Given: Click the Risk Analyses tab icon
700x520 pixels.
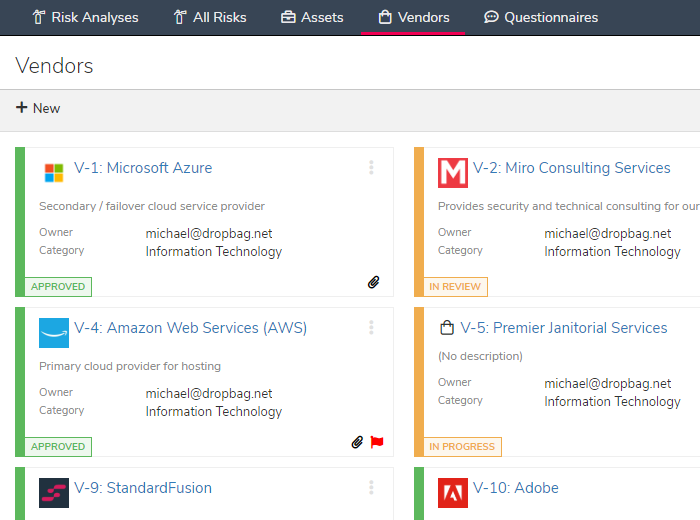Looking at the screenshot, I should click(x=39, y=17).
